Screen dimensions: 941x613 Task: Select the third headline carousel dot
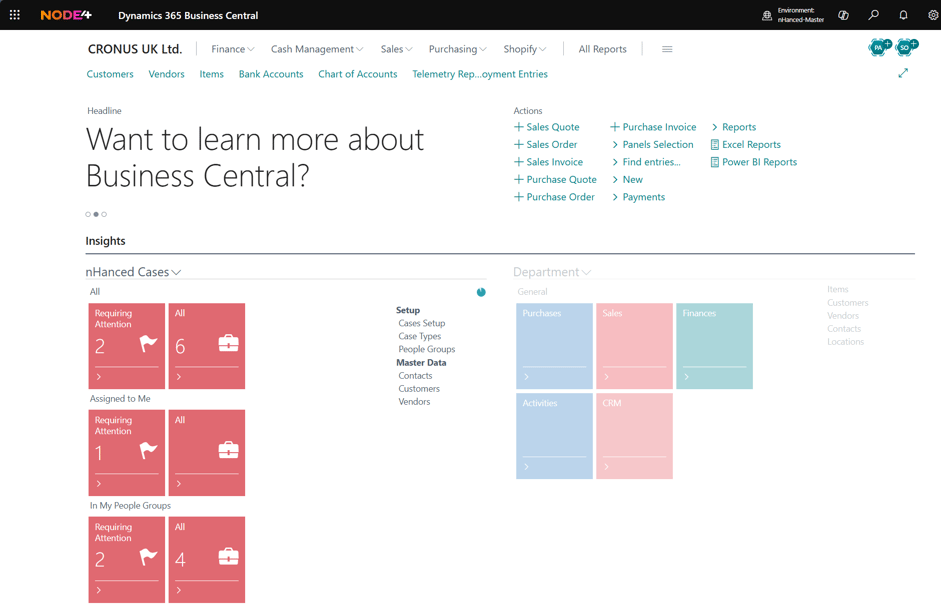coord(104,214)
